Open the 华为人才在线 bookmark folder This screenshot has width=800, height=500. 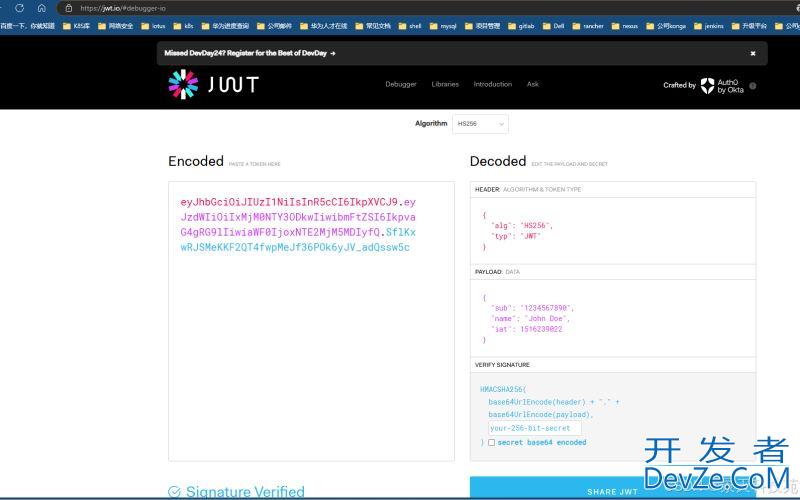pyautogui.click(x=323, y=26)
